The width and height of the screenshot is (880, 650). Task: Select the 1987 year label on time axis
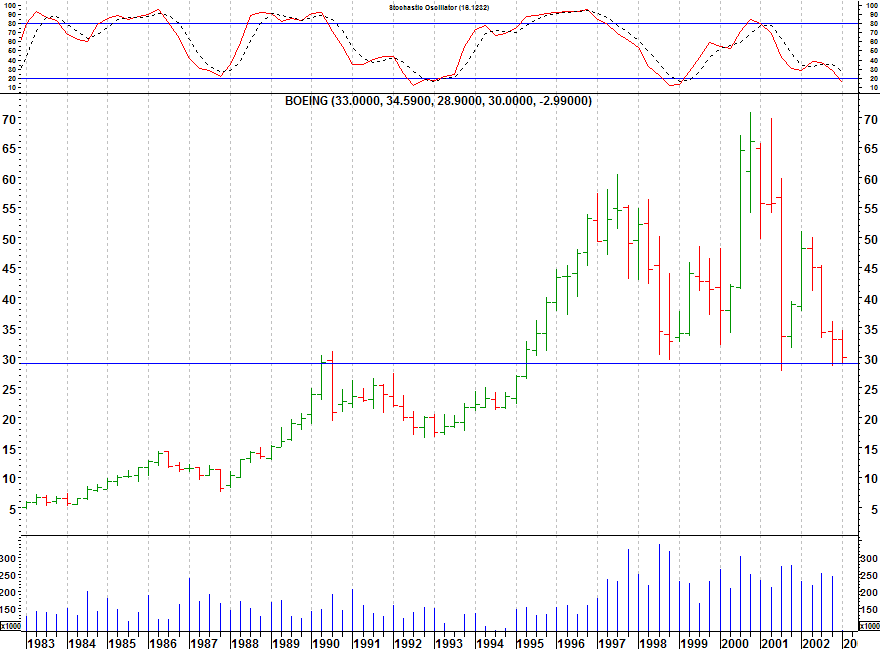(x=204, y=643)
